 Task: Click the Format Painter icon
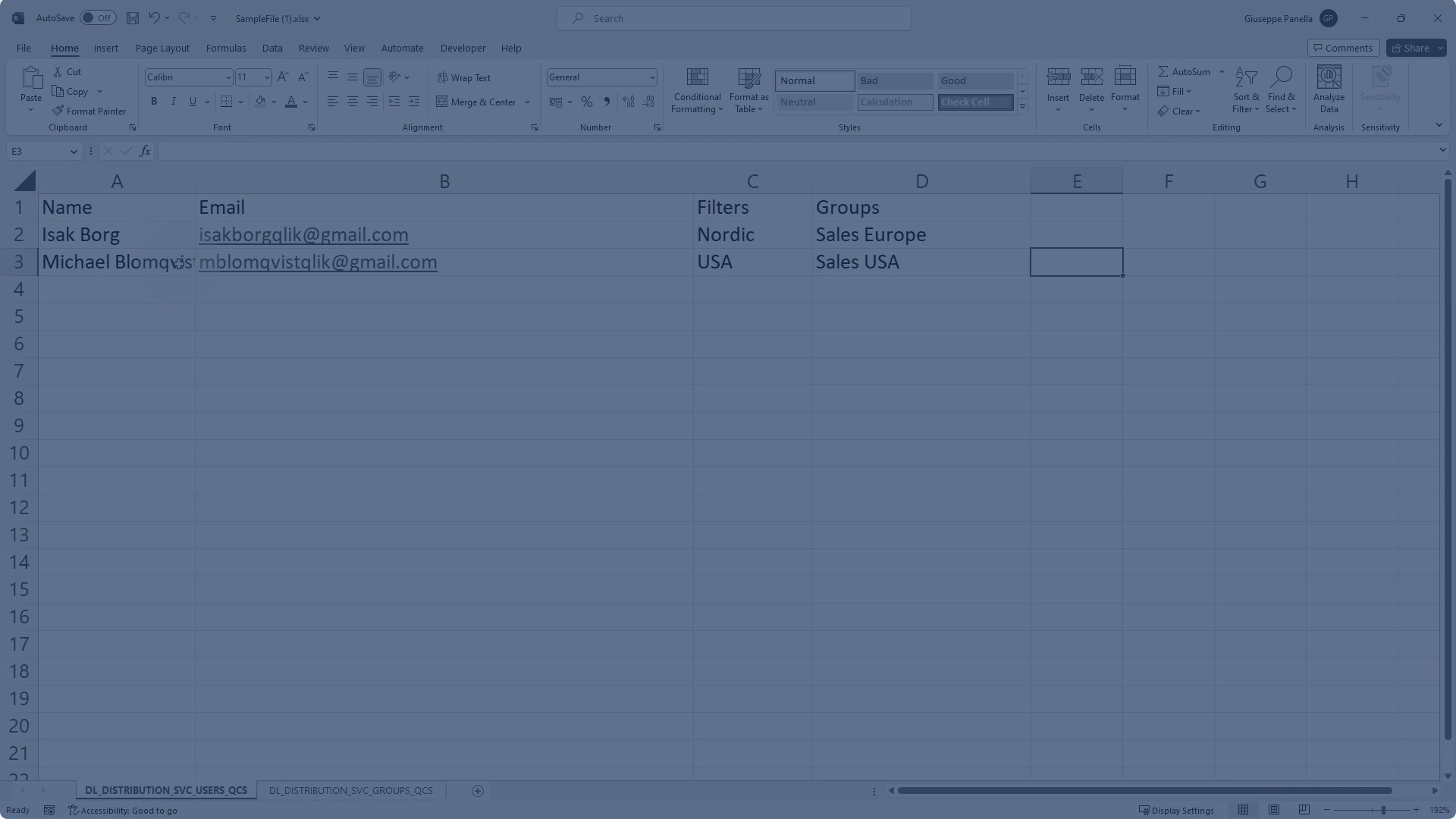pyautogui.click(x=58, y=111)
